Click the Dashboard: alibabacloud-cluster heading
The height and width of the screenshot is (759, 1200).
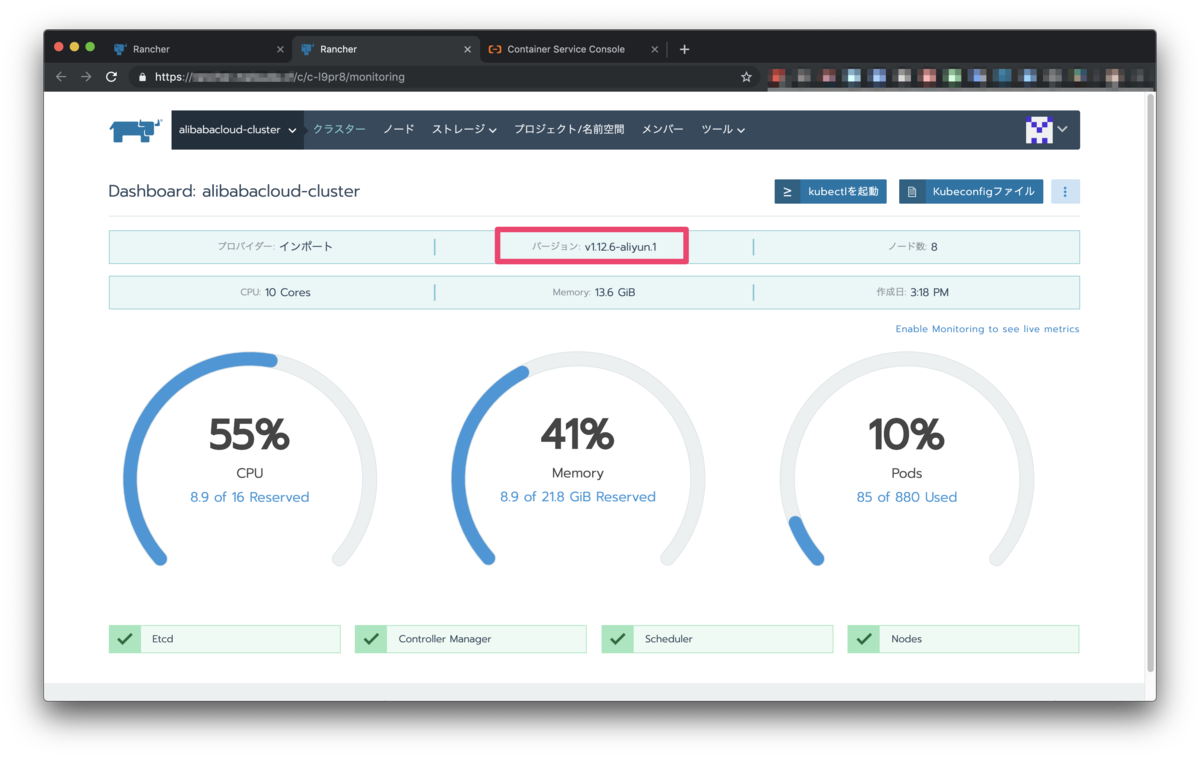click(x=234, y=191)
